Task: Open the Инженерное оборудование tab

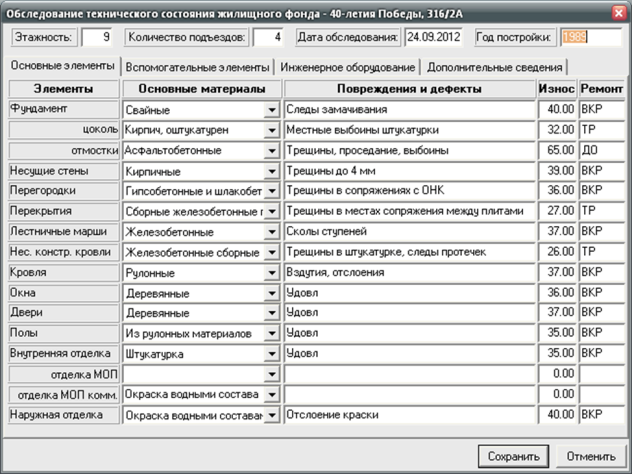Action: pyautogui.click(x=347, y=67)
